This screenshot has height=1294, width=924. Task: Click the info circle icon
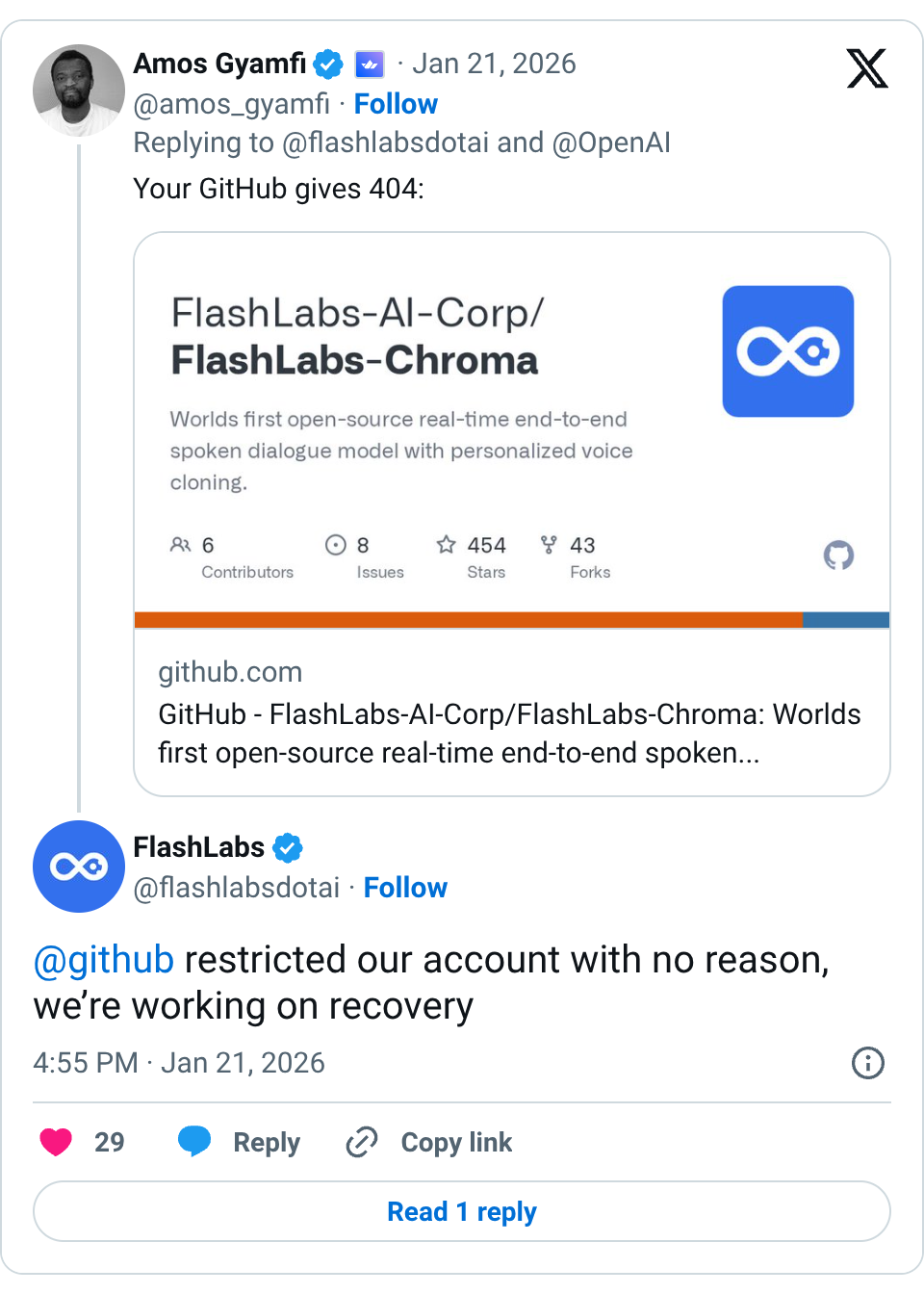pos(867,1063)
